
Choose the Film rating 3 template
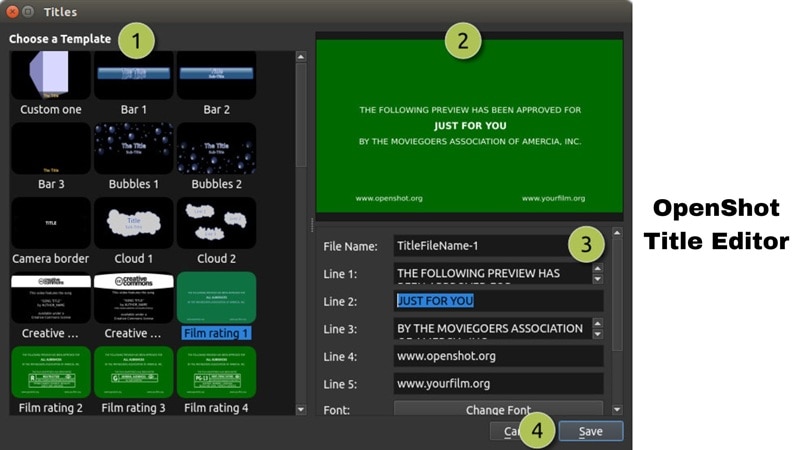pos(134,372)
